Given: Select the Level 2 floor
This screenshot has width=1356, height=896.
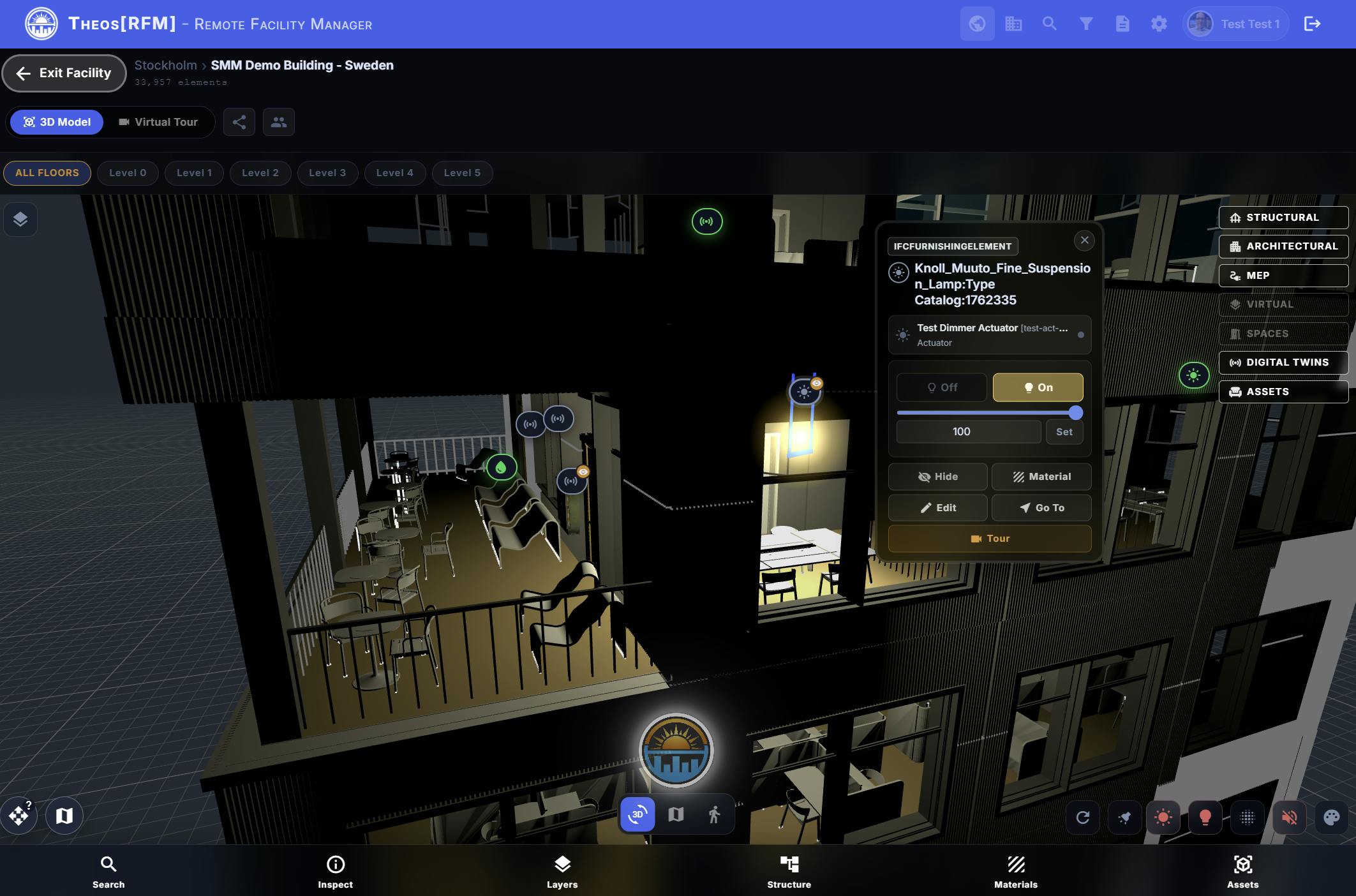Looking at the screenshot, I should (x=260, y=173).
